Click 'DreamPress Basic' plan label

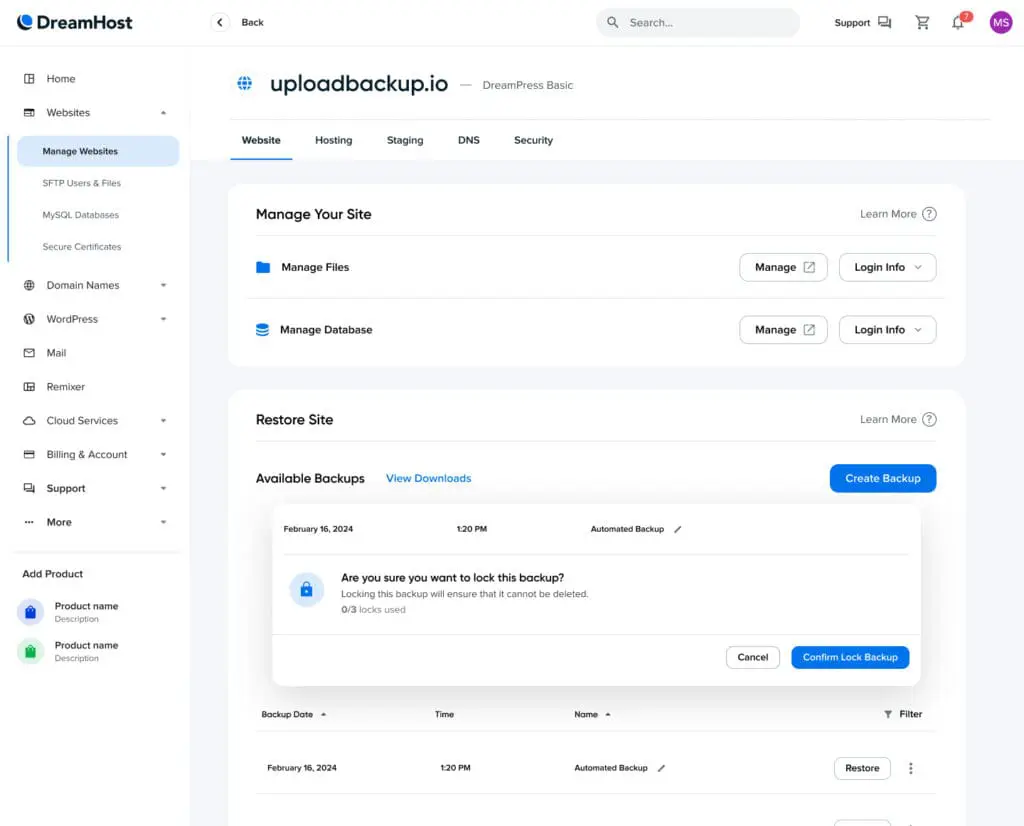coord(527,85)
